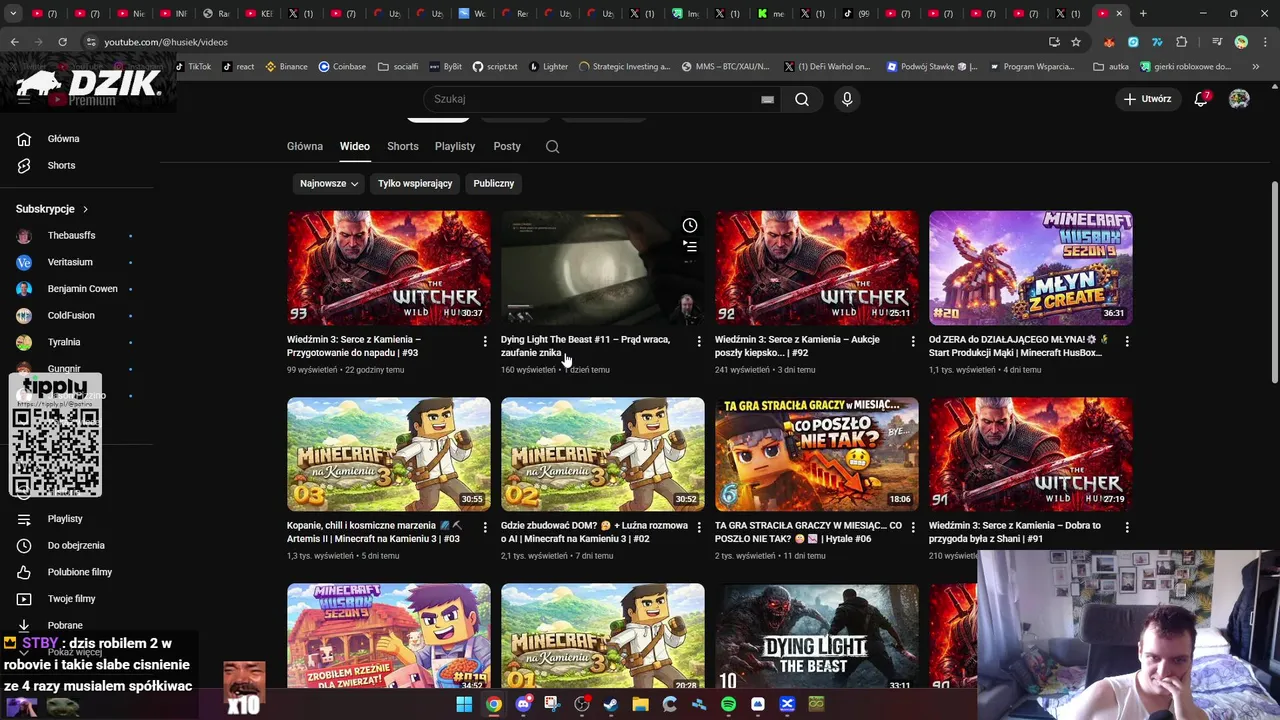Expand the Subskrypcje section arrow
Image resolution: width=1280 pixels, height=720 pixels.
pyautogui.click(x=85, y=209)
